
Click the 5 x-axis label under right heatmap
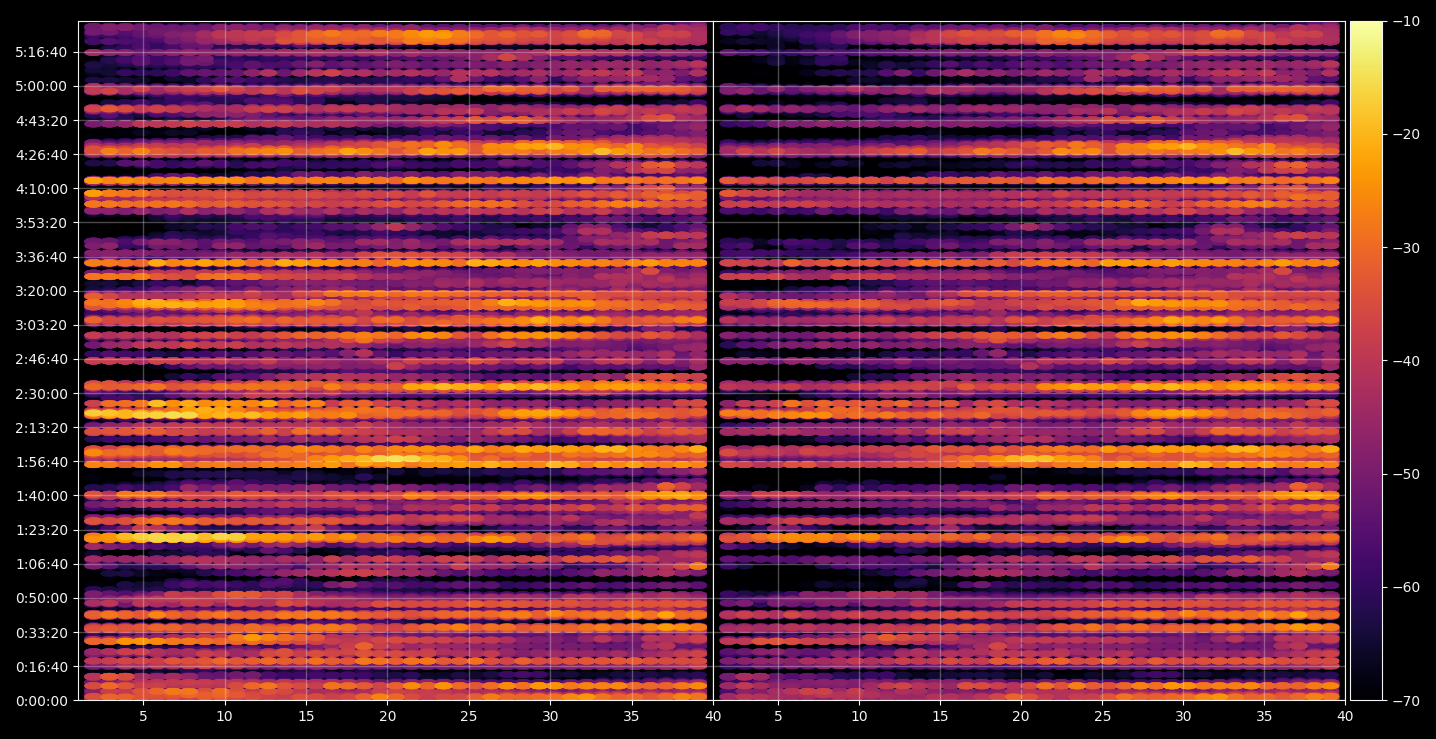777,717
